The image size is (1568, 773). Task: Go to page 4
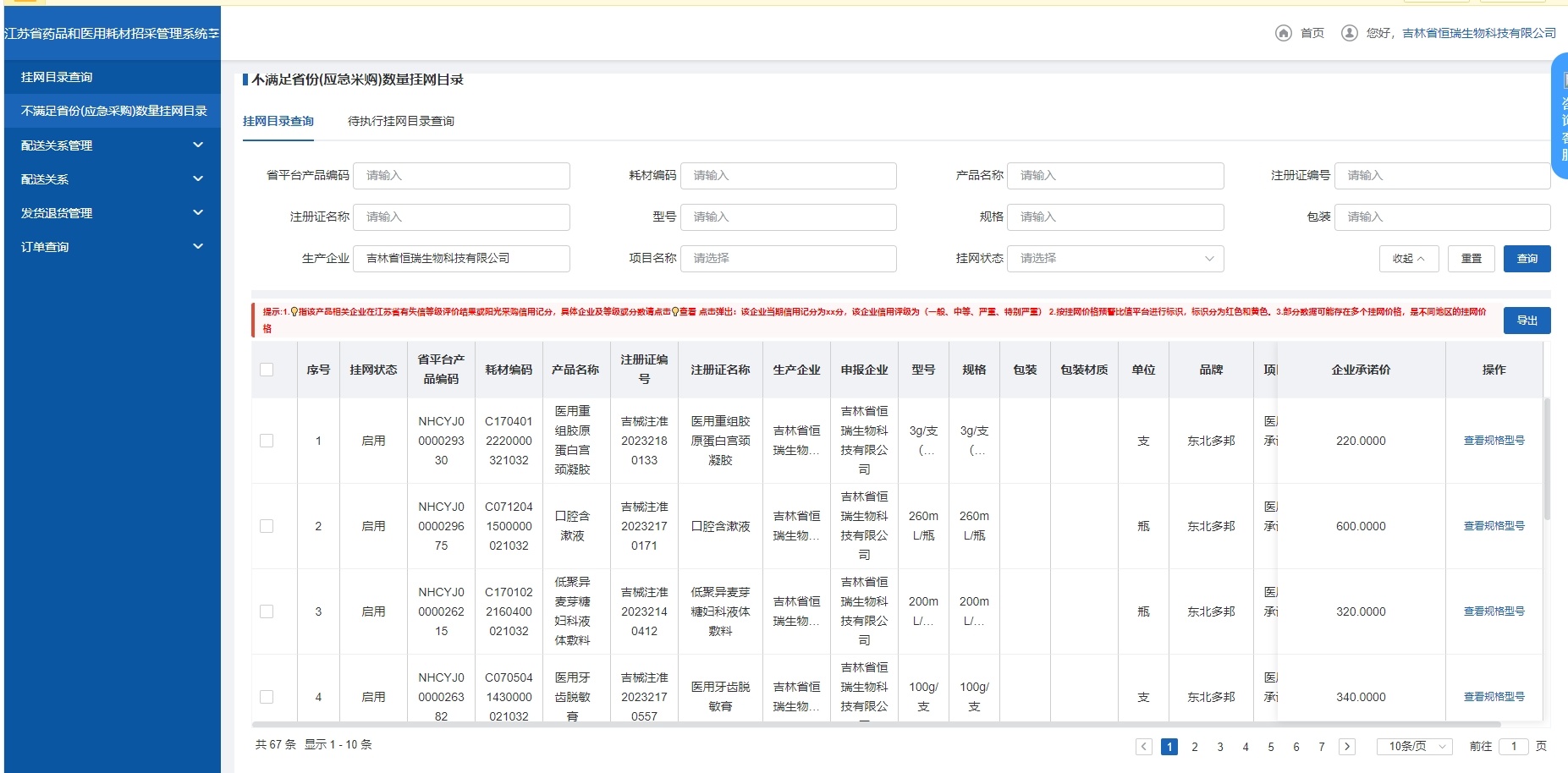click(1246, 747)
